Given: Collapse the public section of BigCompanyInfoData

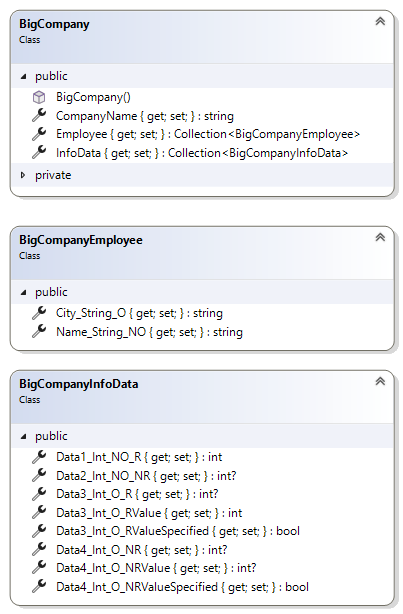Looking at the screenshot, I should pyautogui.click(x=23, y=436).
